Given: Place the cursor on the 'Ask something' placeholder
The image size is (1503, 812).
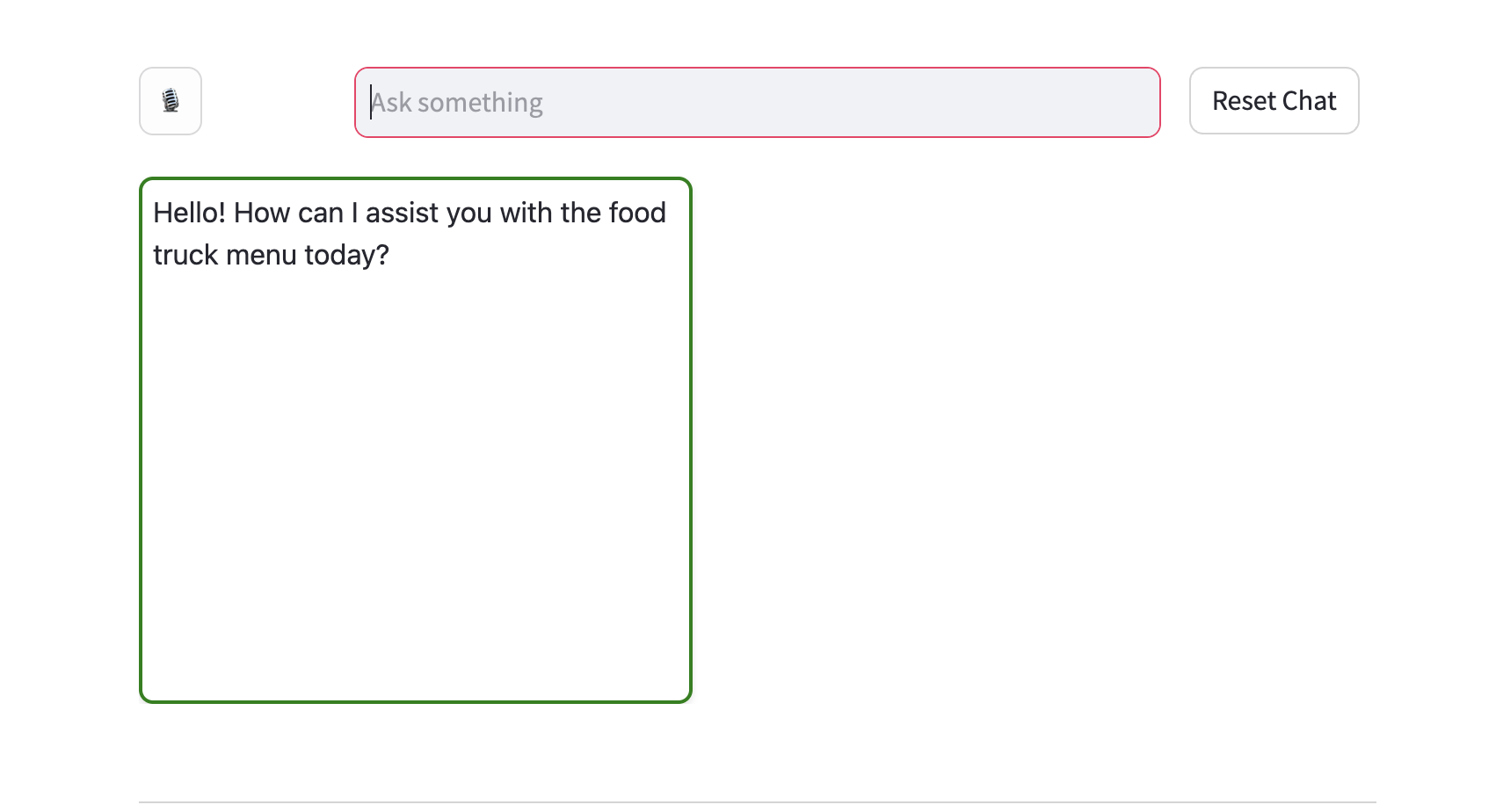Looking at the screenshot, I should tap(457, 103).
